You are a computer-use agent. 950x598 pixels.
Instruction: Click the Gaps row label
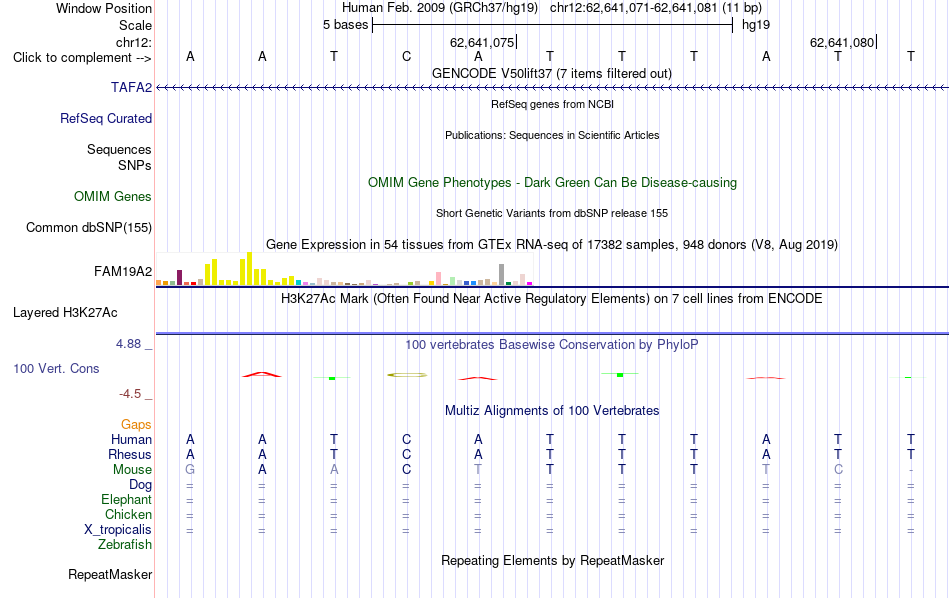136,425
